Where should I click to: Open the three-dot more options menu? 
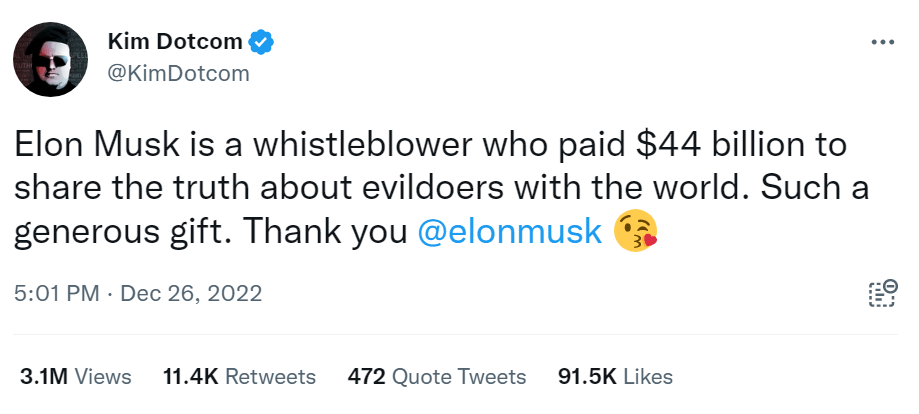click(x=882, y=43)
